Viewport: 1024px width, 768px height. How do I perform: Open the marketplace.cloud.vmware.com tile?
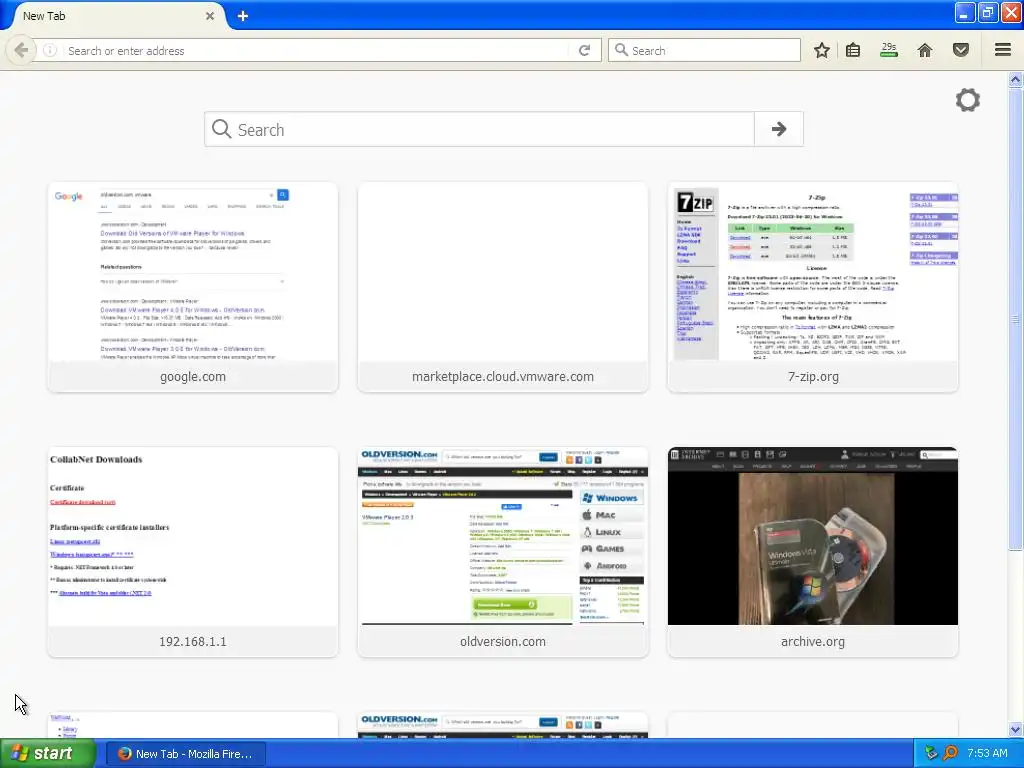[x=503, y=287]
